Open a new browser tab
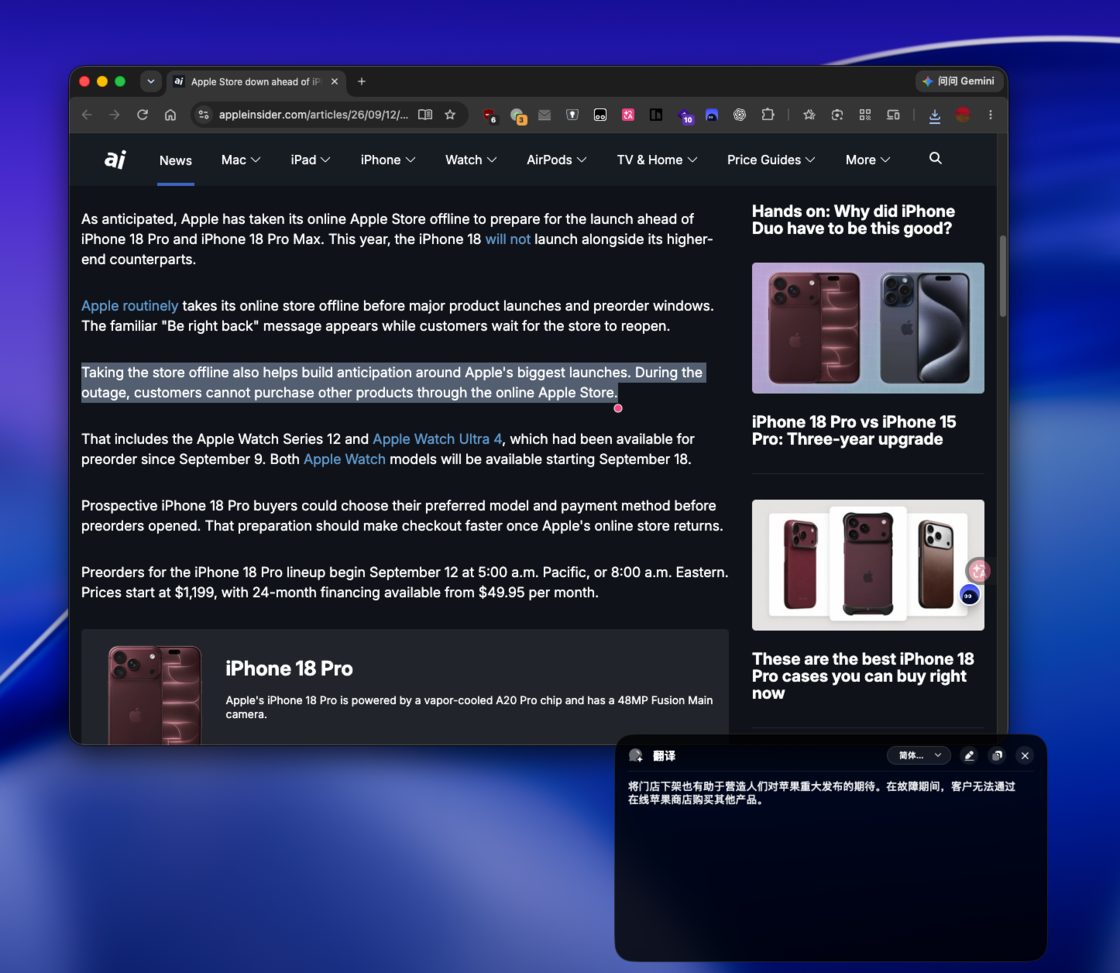This screenshot has width=1120, height=973. [x=361, y=81]
